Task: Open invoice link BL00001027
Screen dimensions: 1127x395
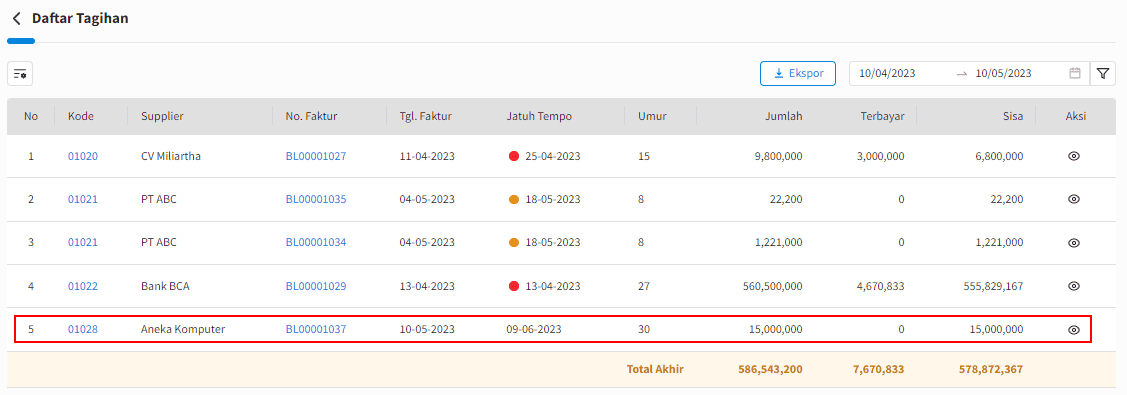Action: pyautogui.click(x=316, y=156)
